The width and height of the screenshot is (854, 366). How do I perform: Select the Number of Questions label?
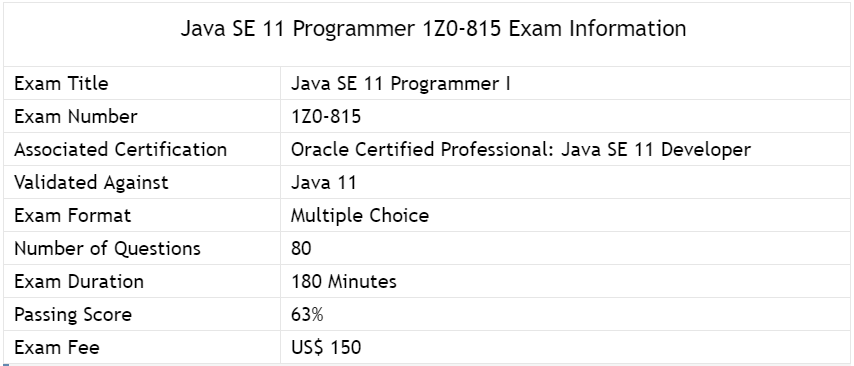[x=107, y=248]
